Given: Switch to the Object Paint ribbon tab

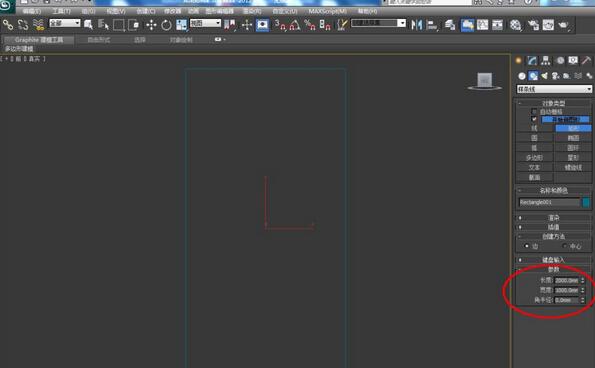Looking at the screenshot, I should tap(181, 40).
